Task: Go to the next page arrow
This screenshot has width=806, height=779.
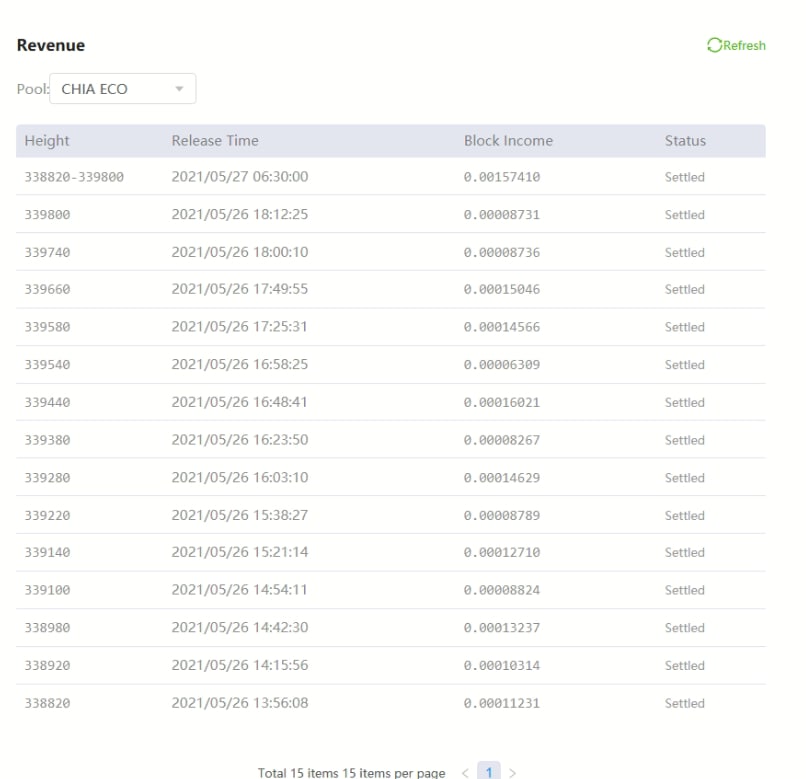Action: coord(514,773)
